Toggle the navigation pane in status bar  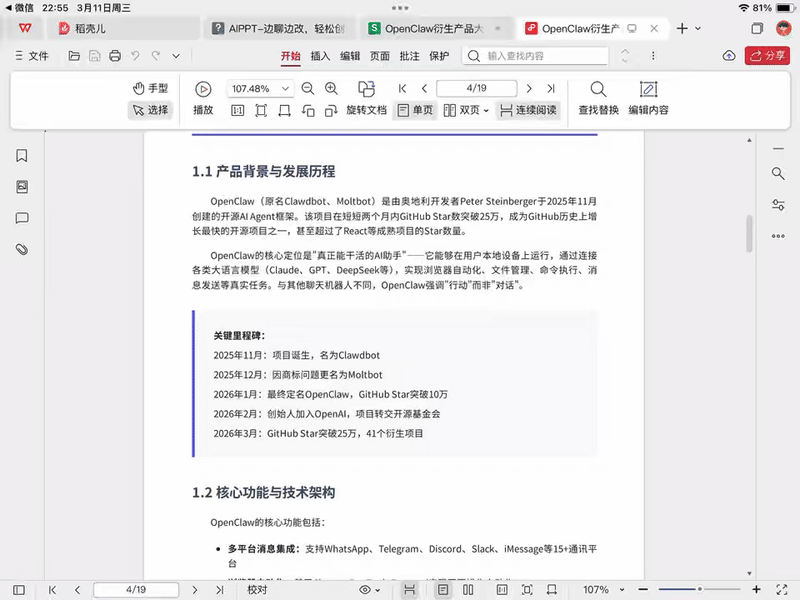19,590
